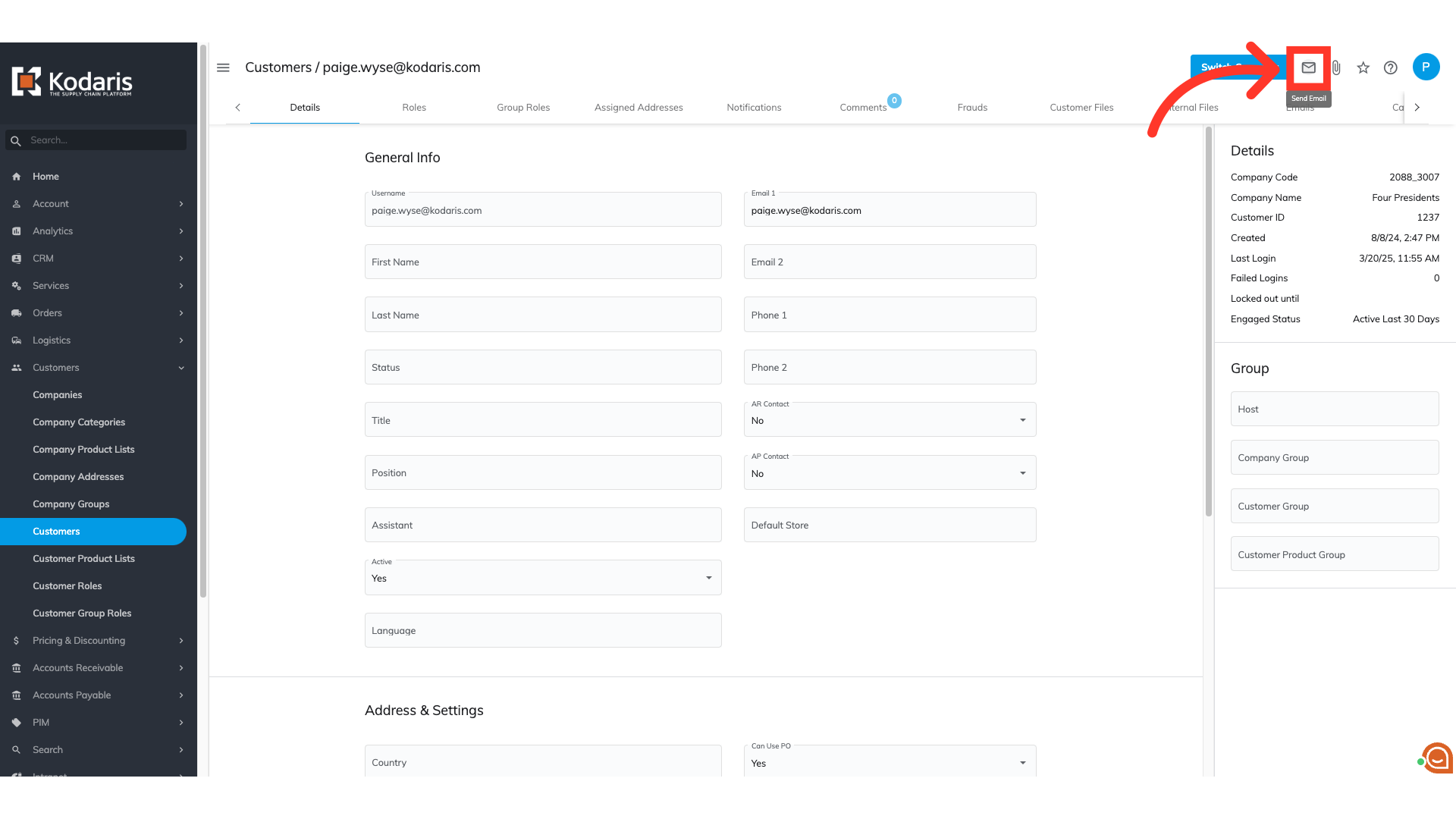This screenshot has height=819, width=1456.
Task: Open the AR Contact dropdown
Action: coord(889,420)
